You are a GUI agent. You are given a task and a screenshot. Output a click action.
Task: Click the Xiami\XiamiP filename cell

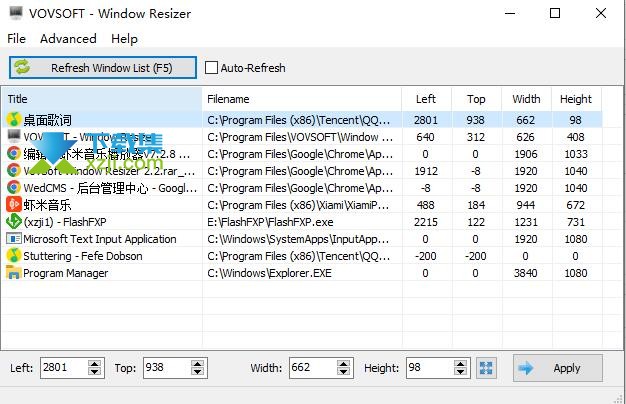(x=298, y=205)
